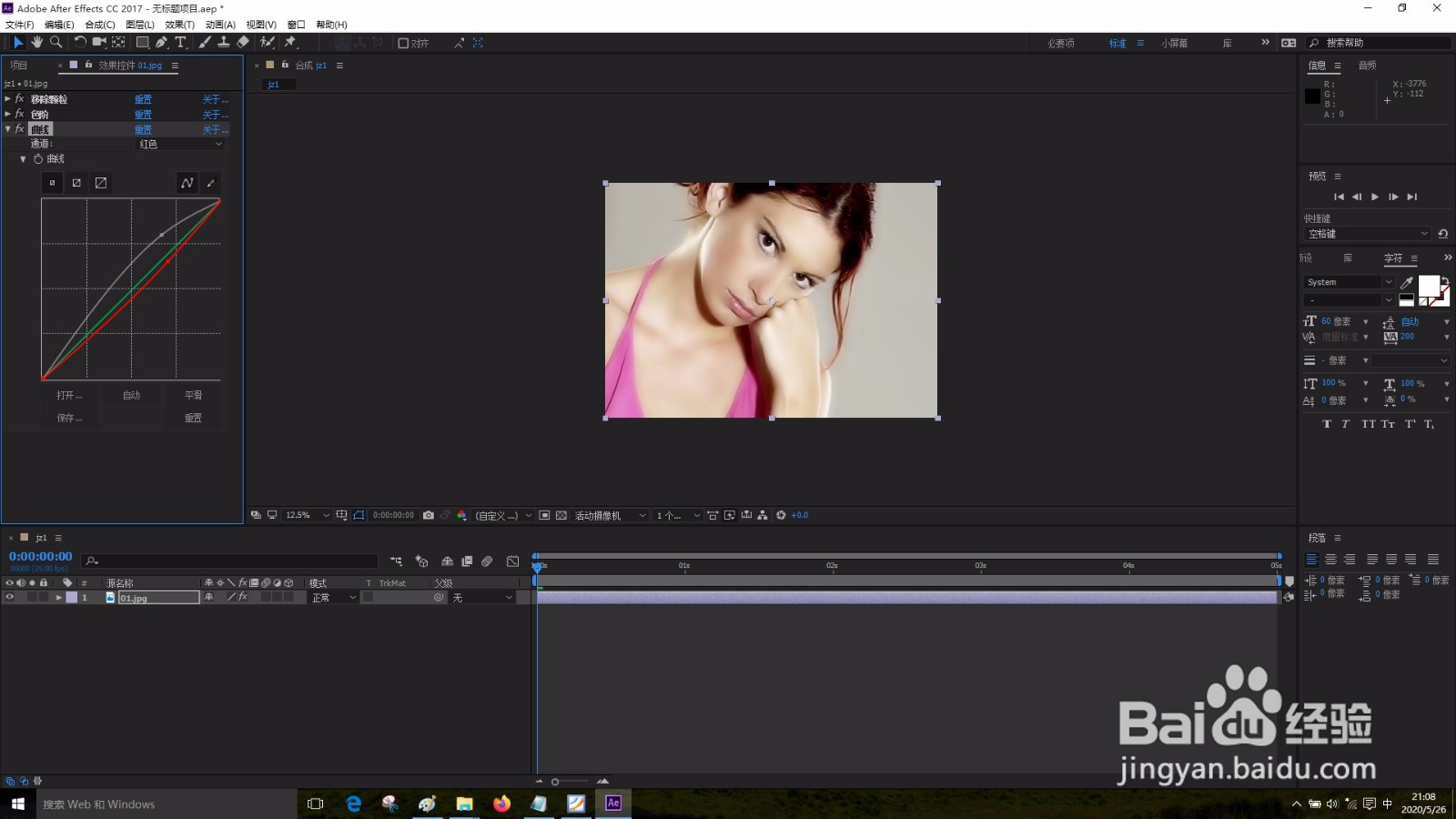The width and height of the screenshot is (1456, 819).
Task: Reset the 色阶 effect via 重置
Action: point(143,115)
